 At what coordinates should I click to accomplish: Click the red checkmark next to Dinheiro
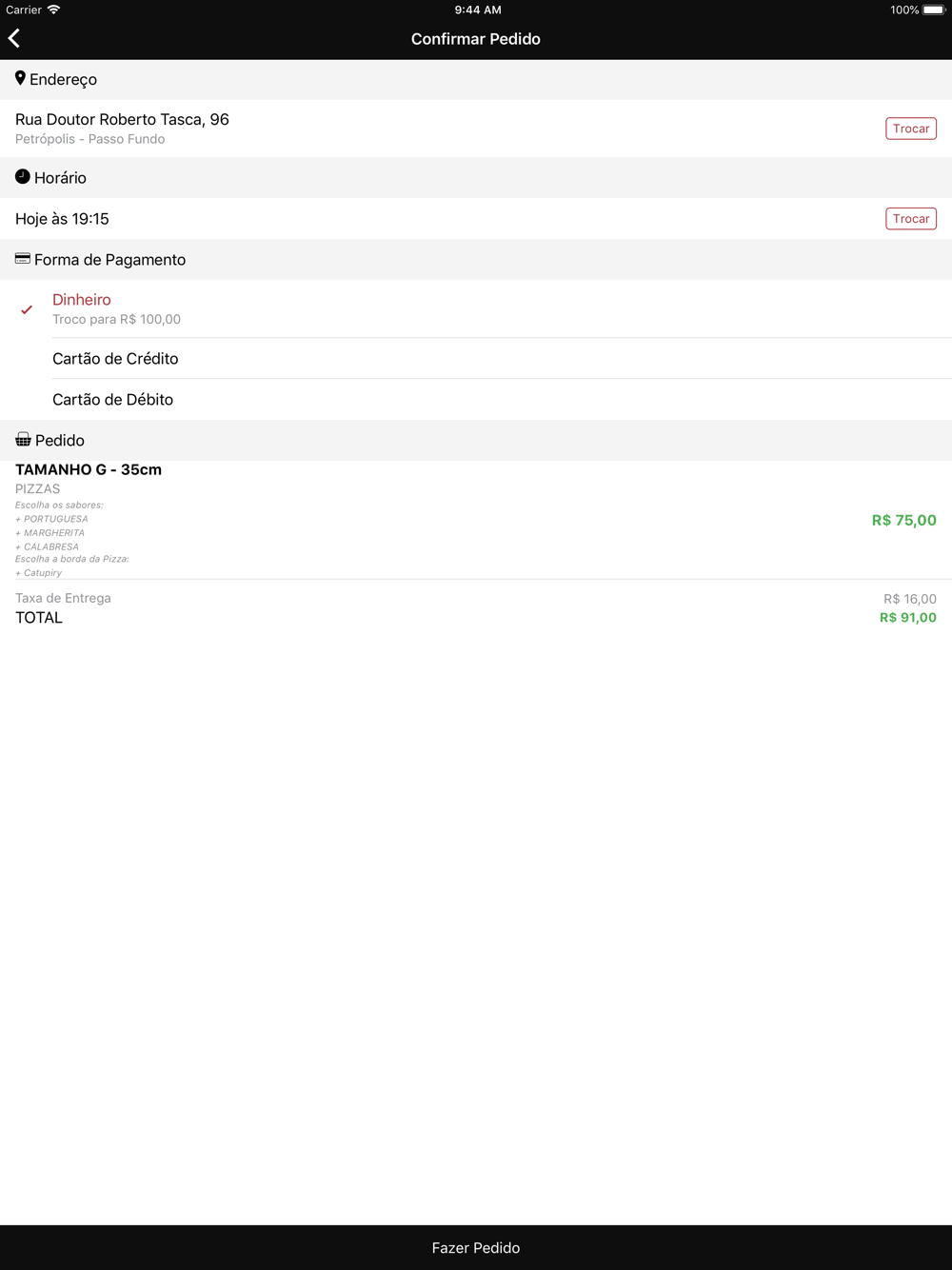pos(27,309)
